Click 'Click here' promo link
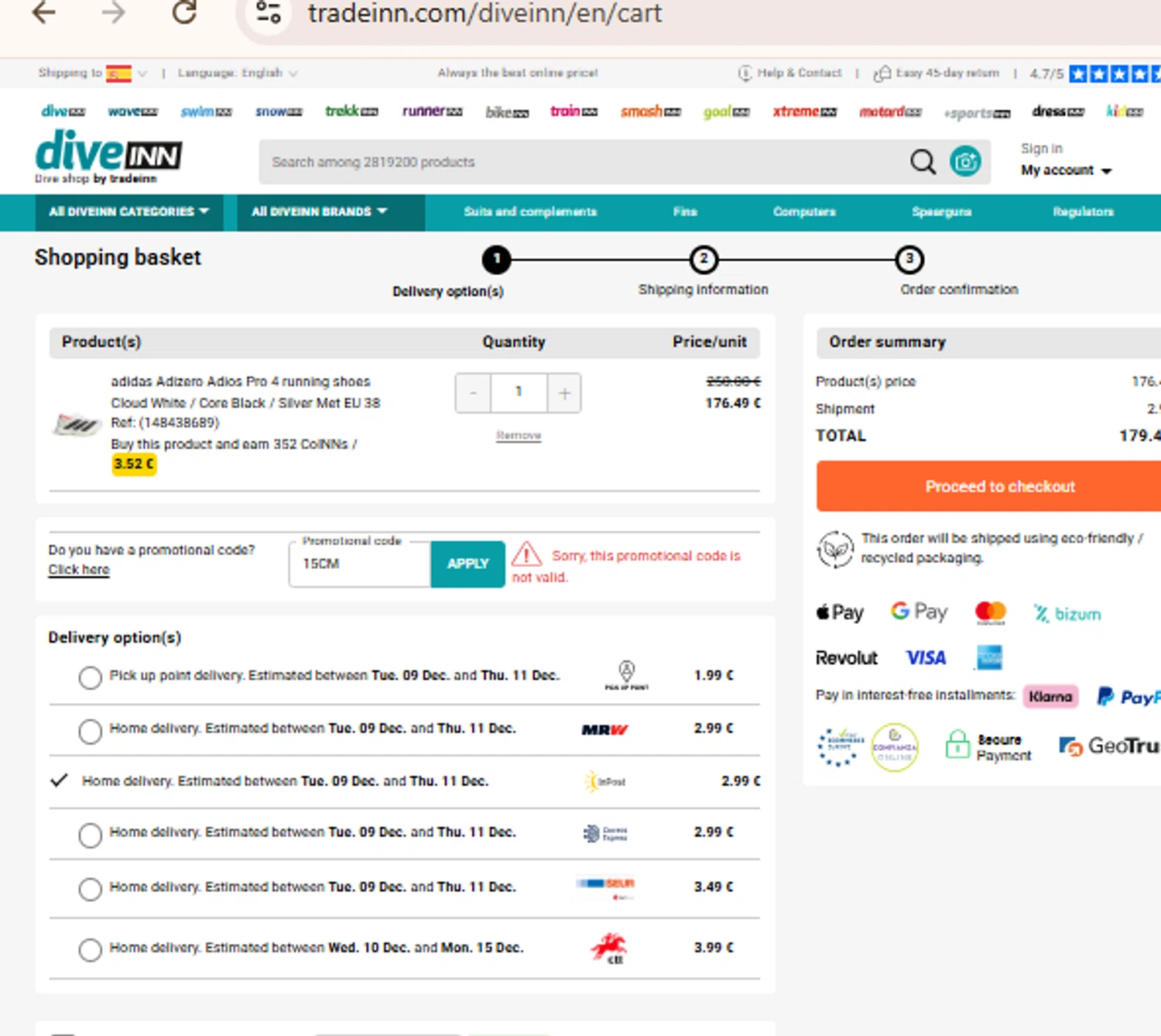 [79, 570]
